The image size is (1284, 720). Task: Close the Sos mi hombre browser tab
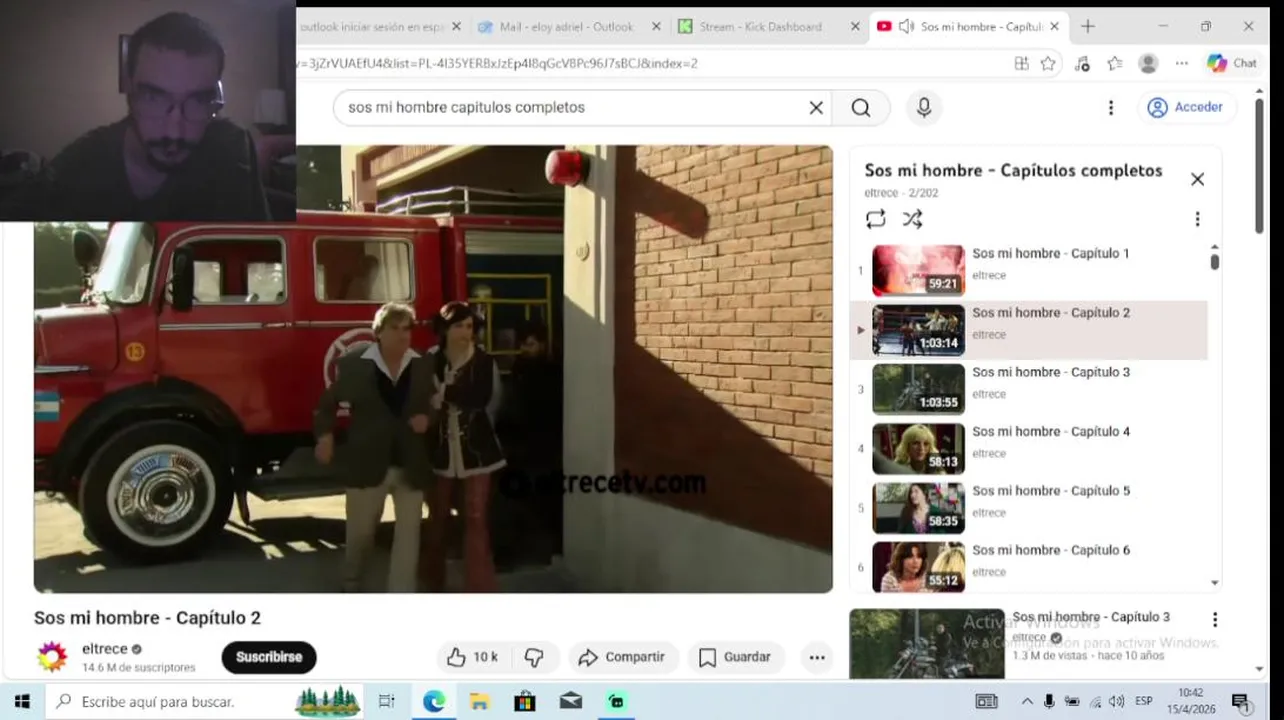[1054, 27]
